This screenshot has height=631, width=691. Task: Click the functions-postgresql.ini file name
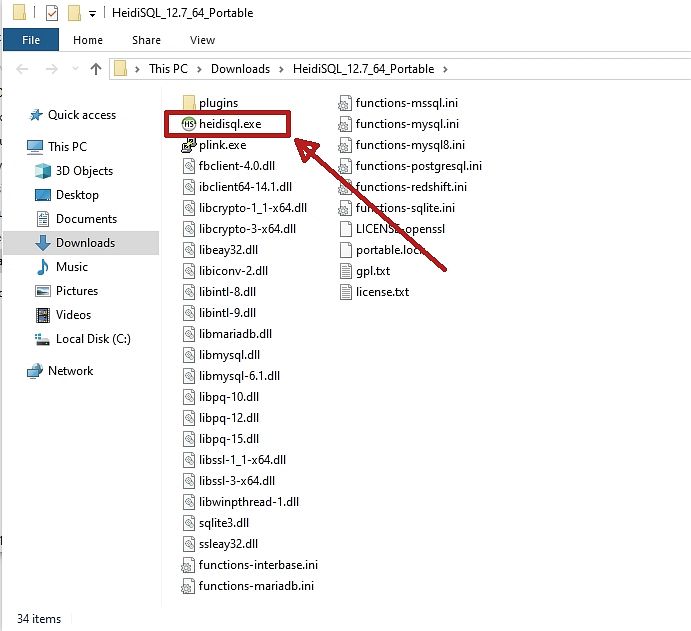point(419,166)
